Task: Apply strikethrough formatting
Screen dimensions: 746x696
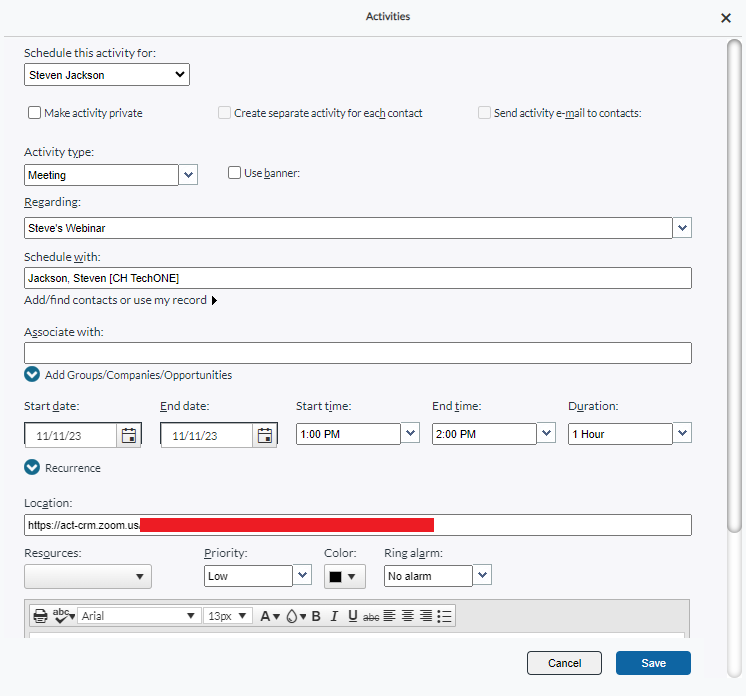Action: (x=371, y=617)
